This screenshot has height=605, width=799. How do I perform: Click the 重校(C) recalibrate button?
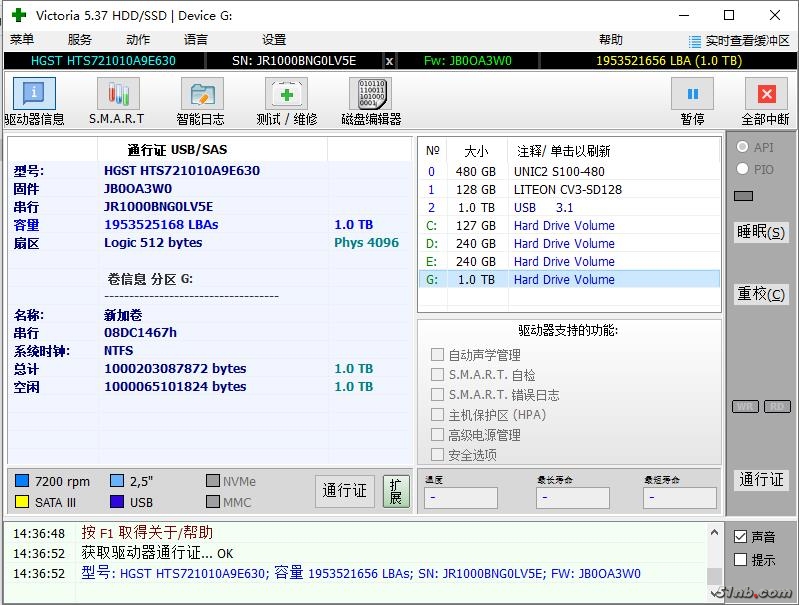pyautogui.click(x=761, y=294)
